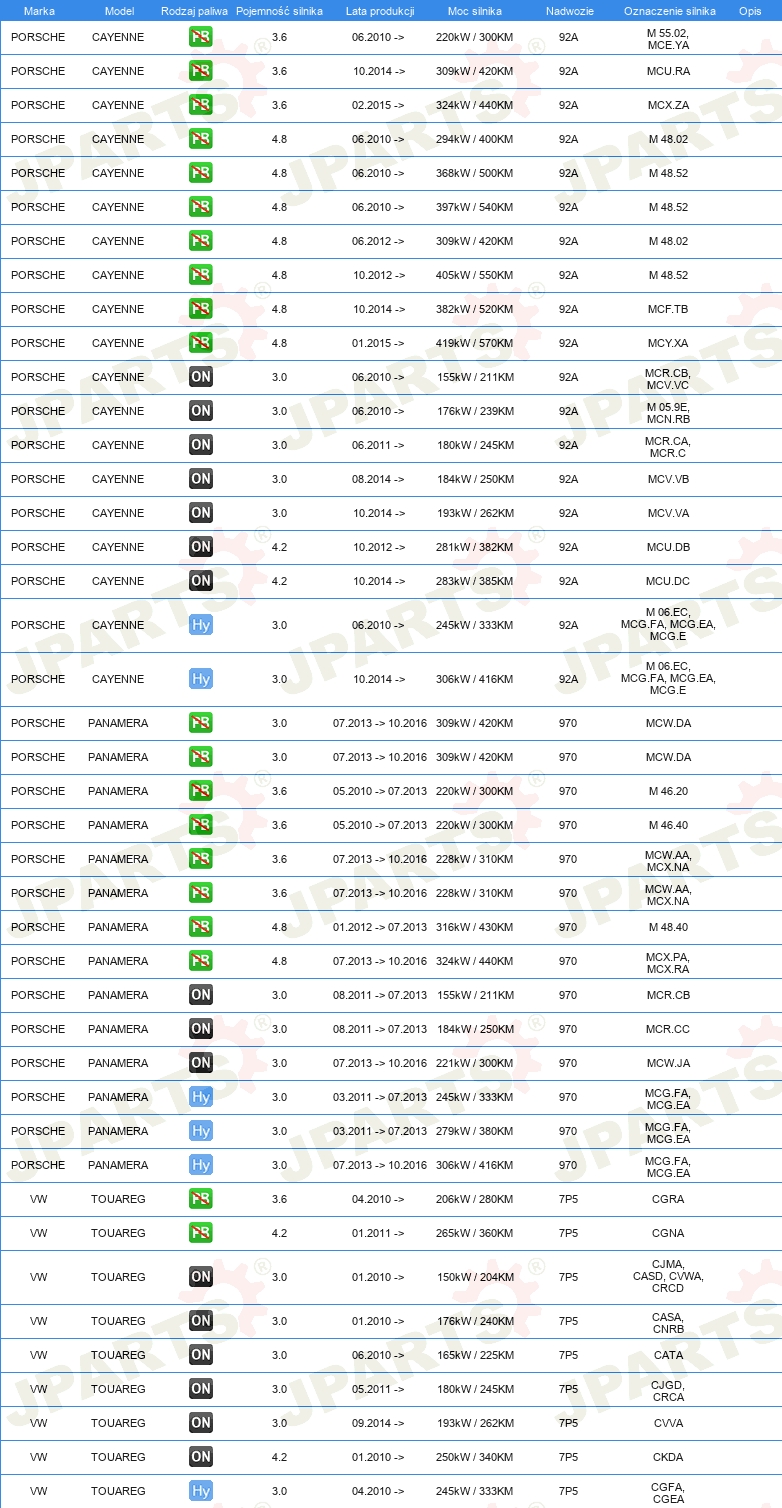Click the PB icon in the Panamera M 46.20 row
The height and width of the screenshot is (1508, 782).
(x=201, y=791)
